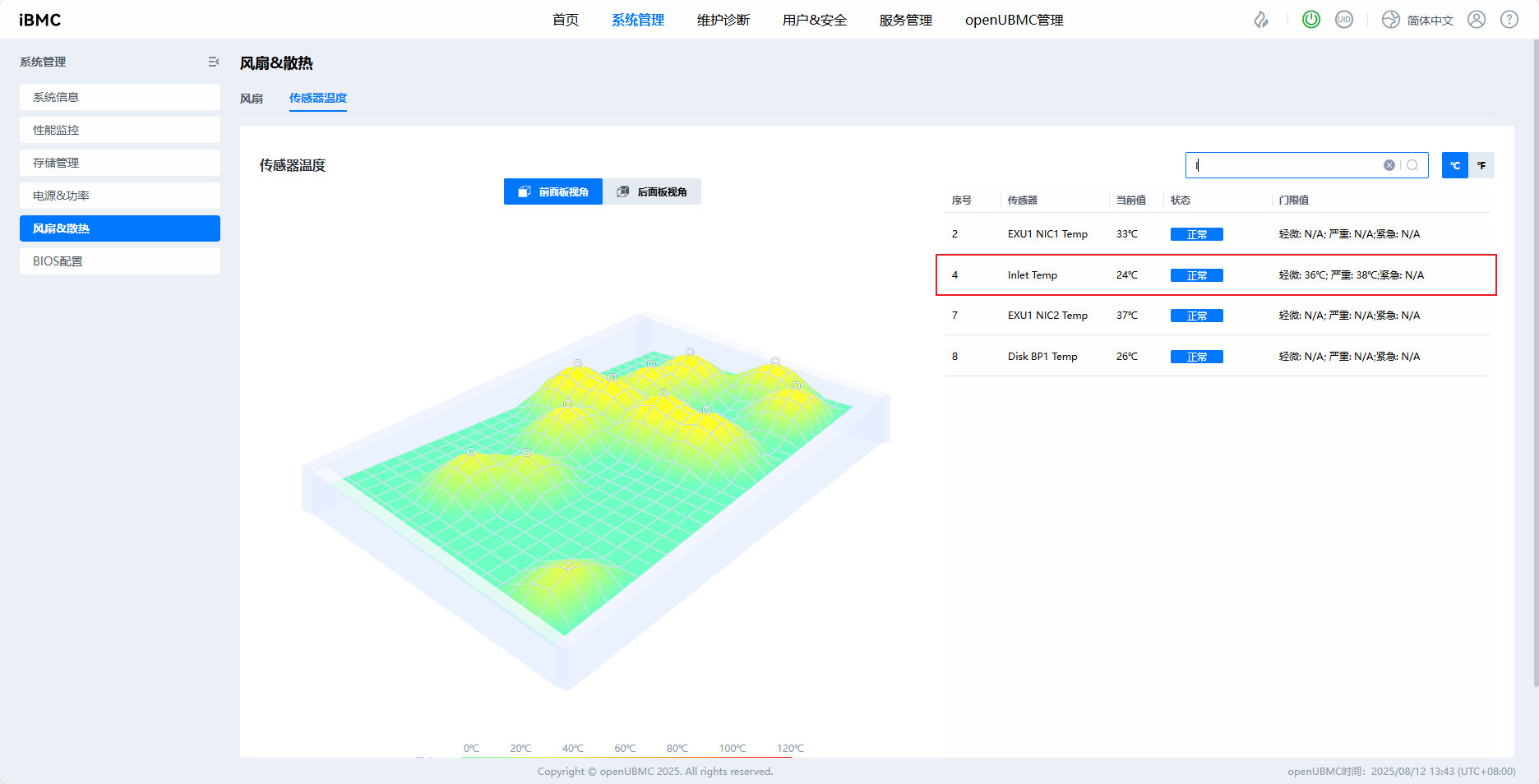The height and width of the screenshot is (784, 1539).
Task: Open the 简体中文 language dropdown
Action: (x=1418, y=20)
